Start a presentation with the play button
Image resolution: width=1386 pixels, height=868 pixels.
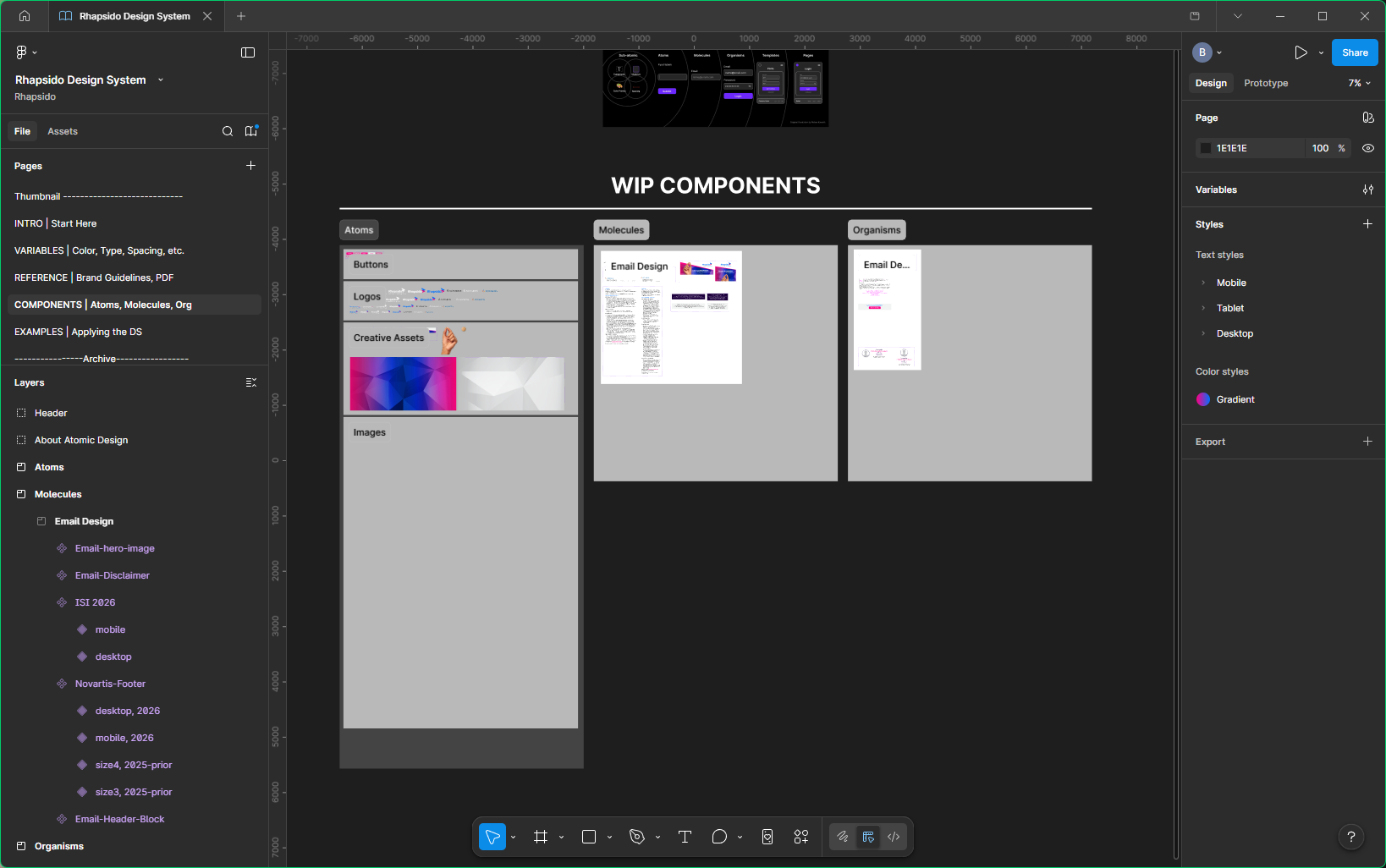click(1301, 52)
